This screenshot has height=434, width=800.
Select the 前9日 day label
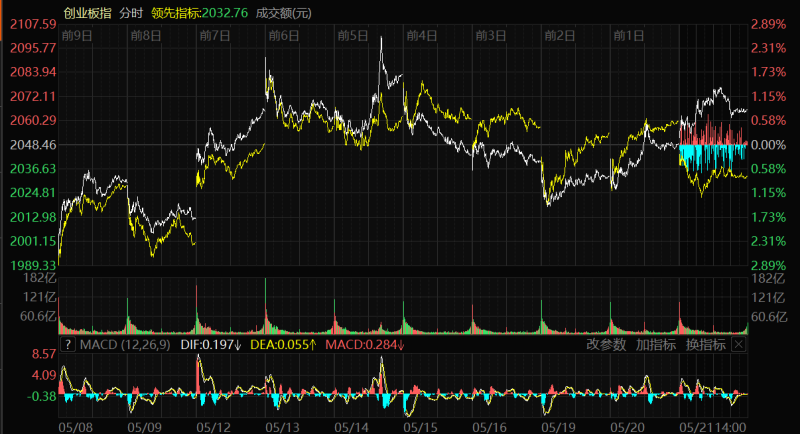pos(77,36)
